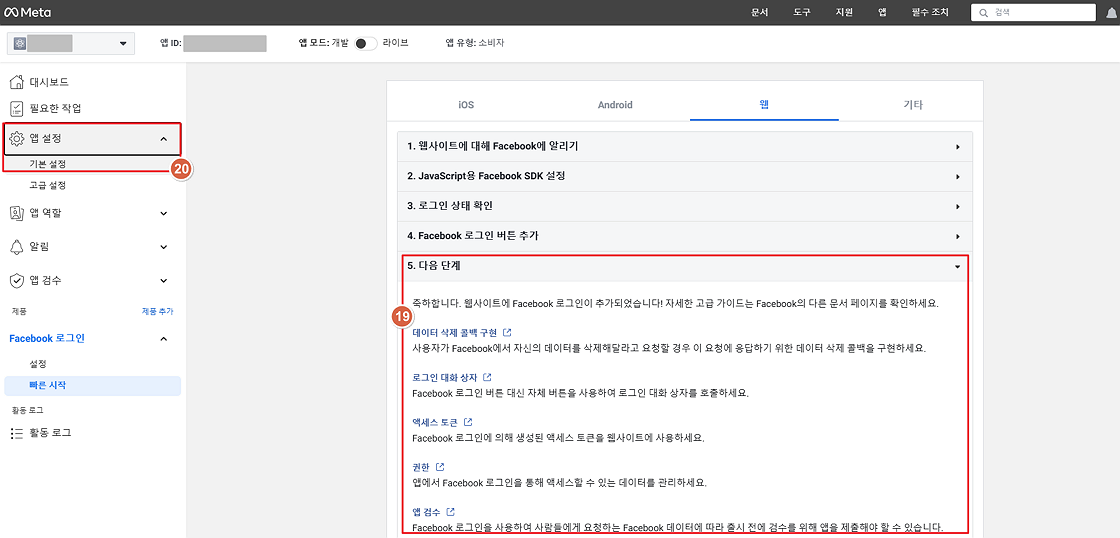This screenshot has height=538, width=1120.
Task: Collapse the 앱 설정 chevron
Action: [x=164, y=139]
